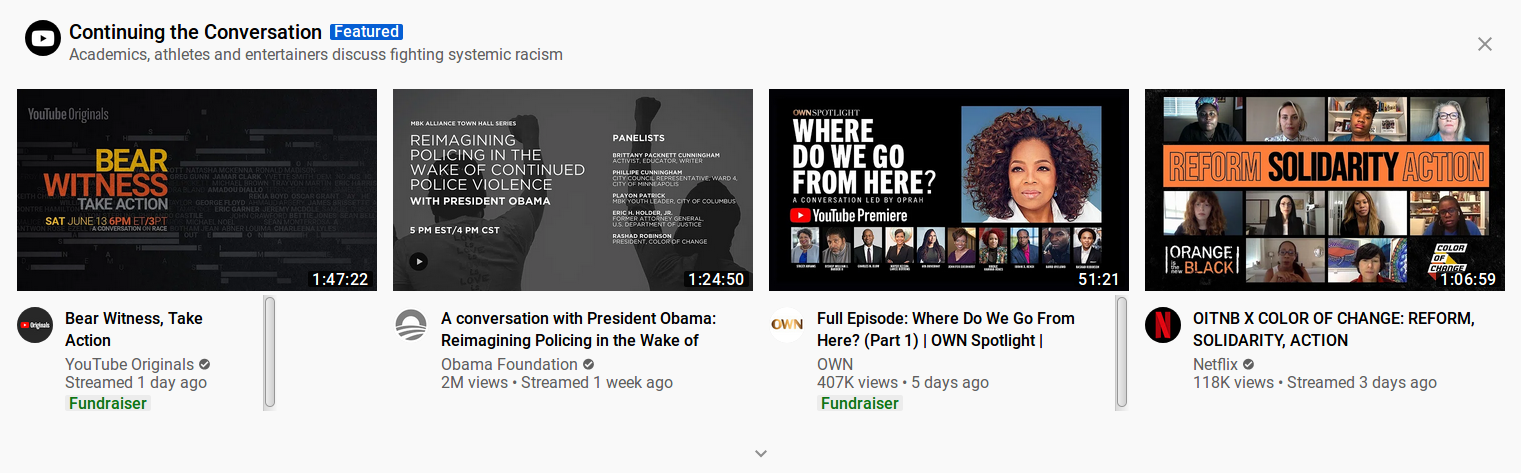Image resolution: width=1521 pixels, height=473 pixels.
Task: Open the conversation with President Obama title link
Action: click(x=579, y=329)
